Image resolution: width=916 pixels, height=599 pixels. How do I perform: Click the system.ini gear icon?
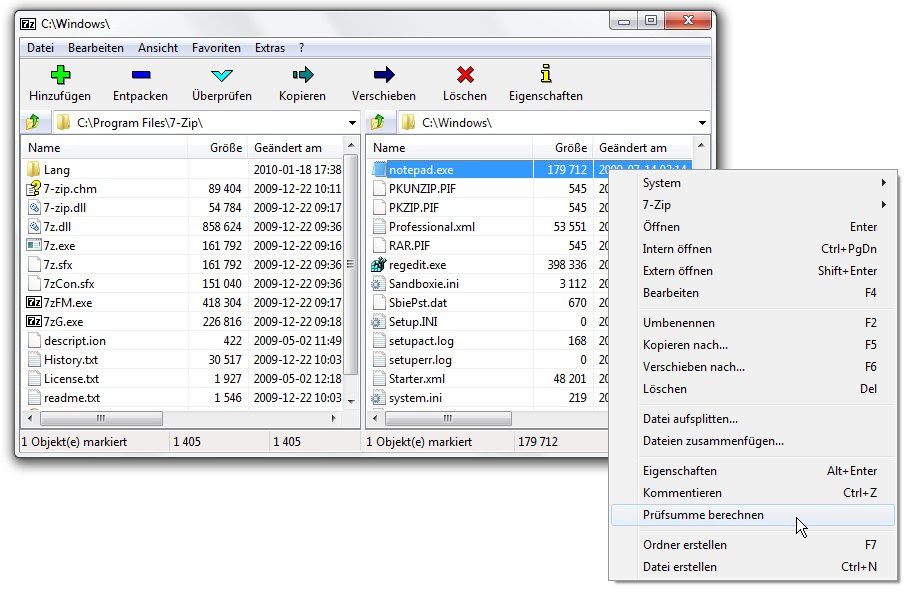(x=379, y=397)
